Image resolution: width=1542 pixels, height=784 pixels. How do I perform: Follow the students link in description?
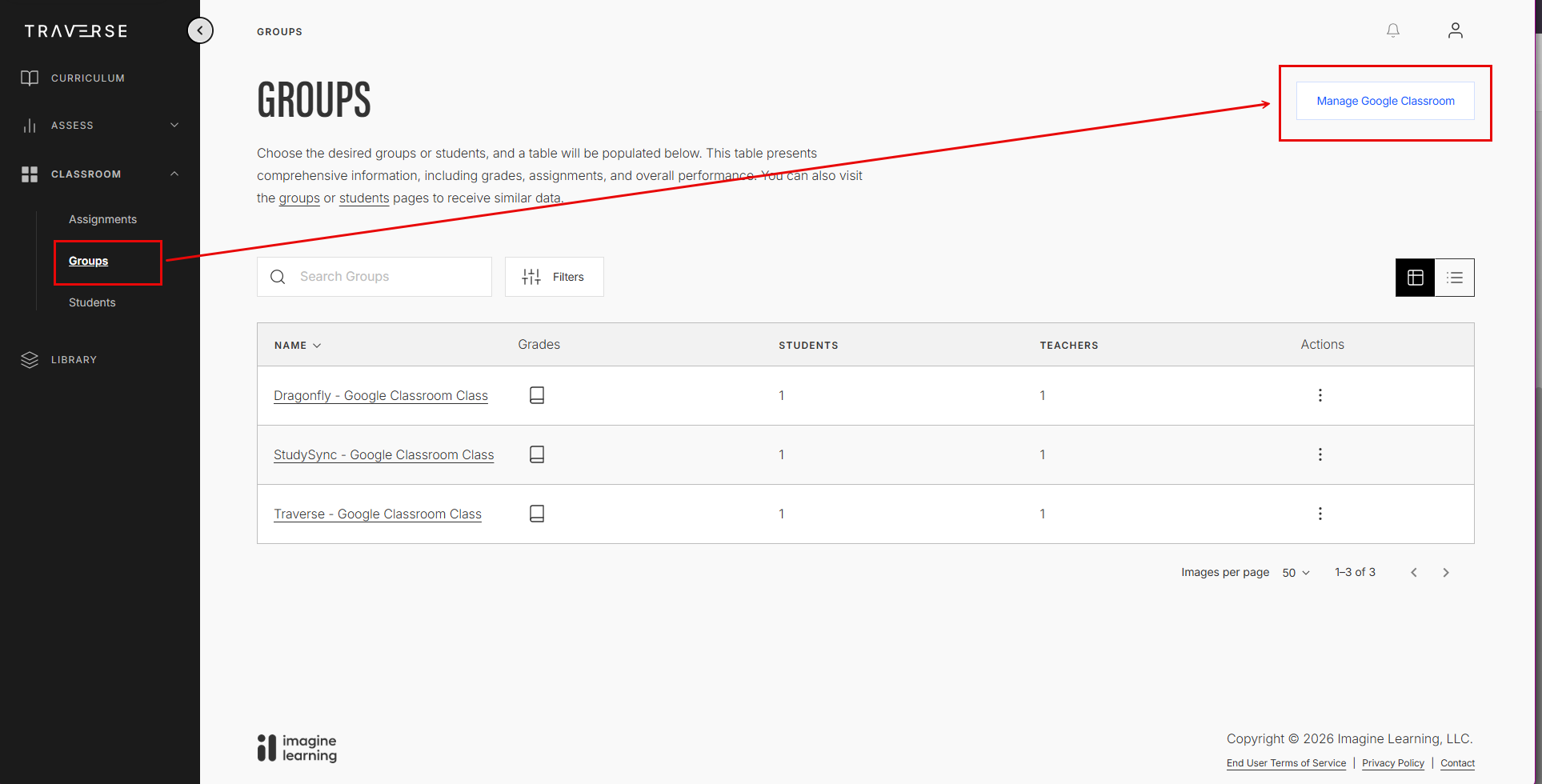pos(364,198)
